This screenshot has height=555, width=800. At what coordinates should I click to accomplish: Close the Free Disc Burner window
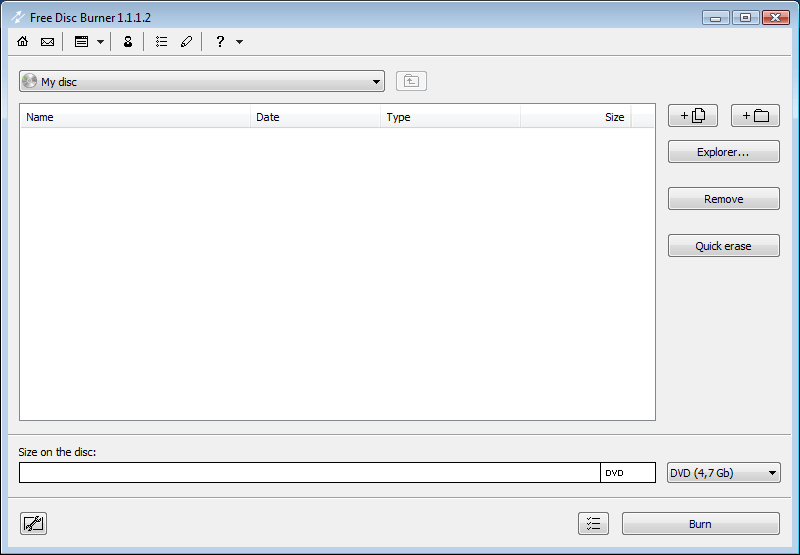(x=776, y=18)
